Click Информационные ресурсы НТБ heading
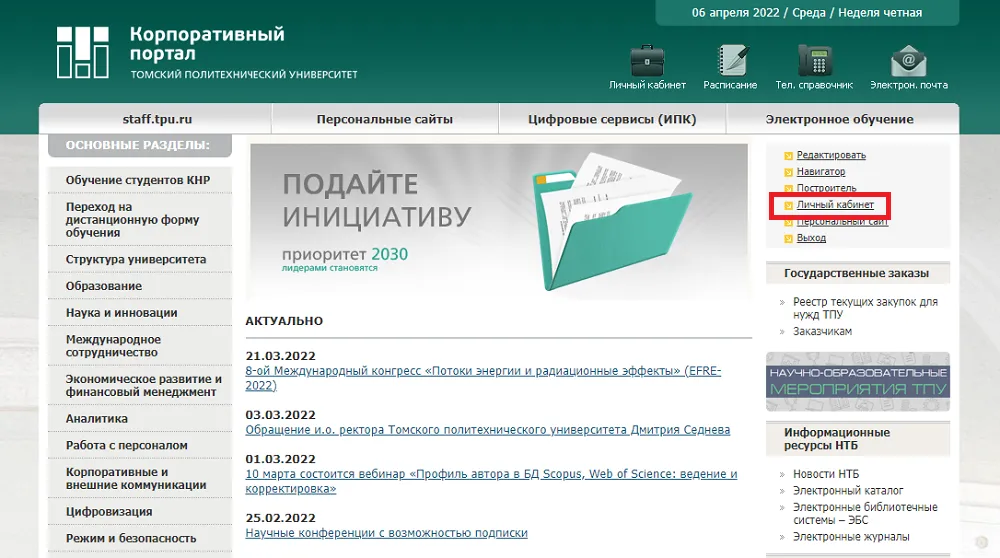 coord(837,439)
